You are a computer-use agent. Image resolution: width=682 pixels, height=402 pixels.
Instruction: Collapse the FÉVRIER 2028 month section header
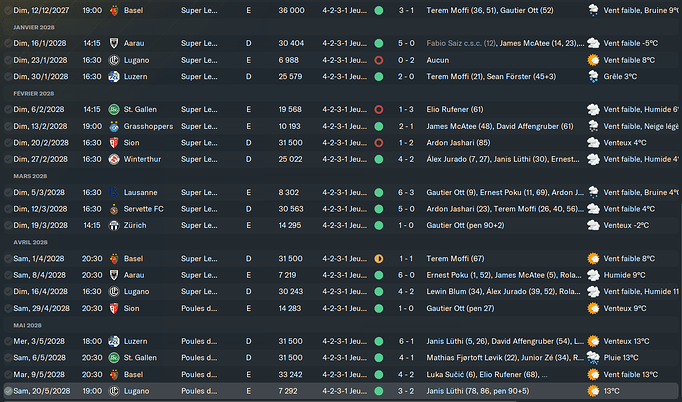click(32, 93)
